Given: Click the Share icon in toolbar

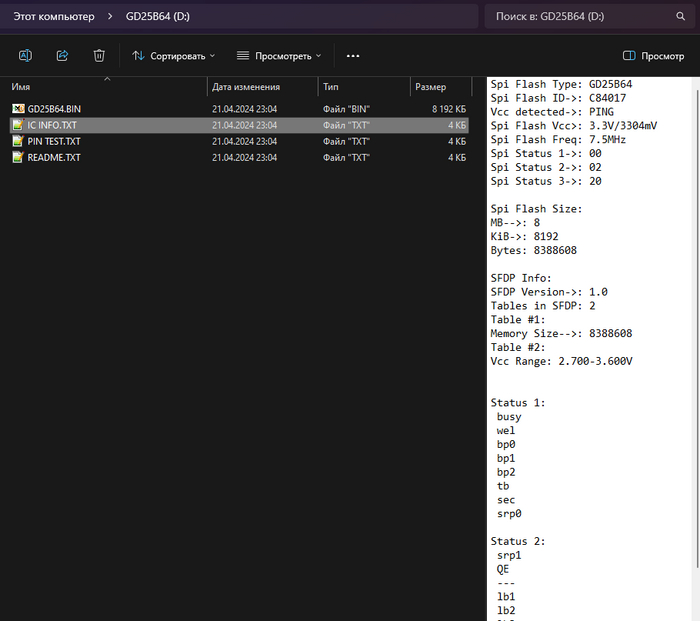Looking at the screenshot, I should click(62, 56).
